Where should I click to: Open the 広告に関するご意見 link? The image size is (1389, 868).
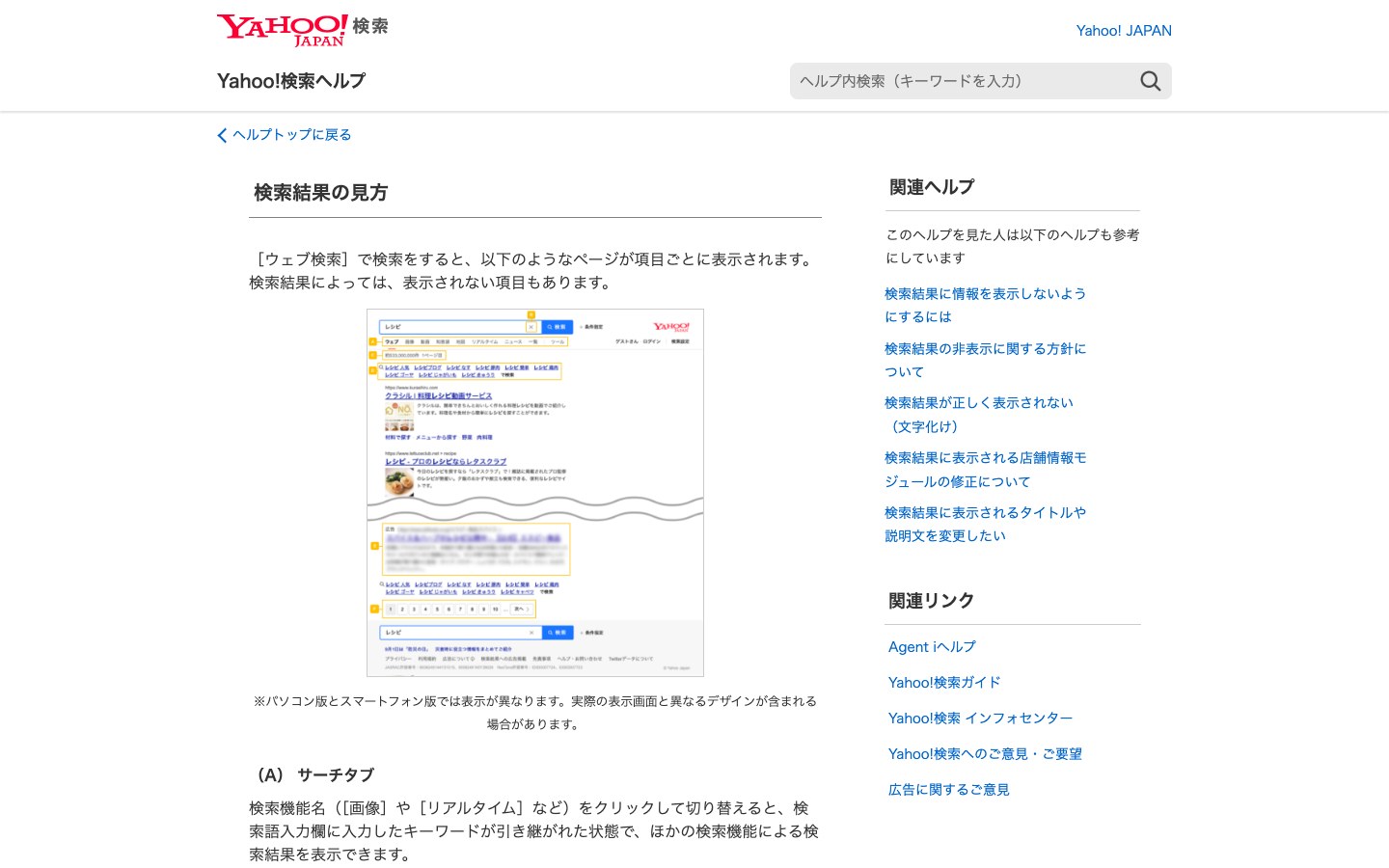point(949,790)
